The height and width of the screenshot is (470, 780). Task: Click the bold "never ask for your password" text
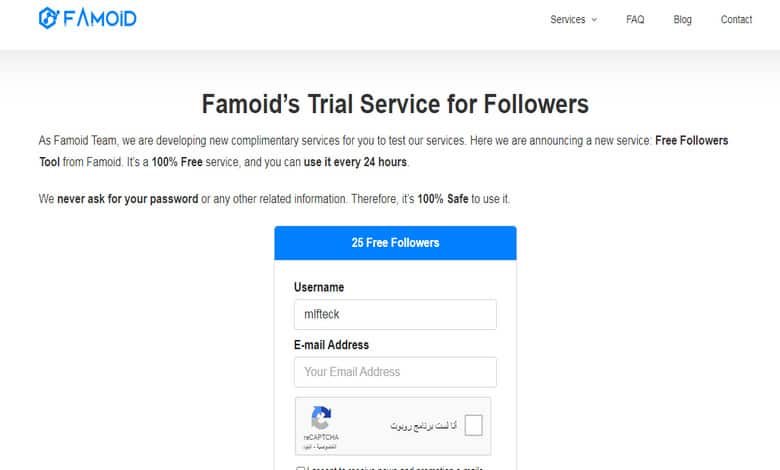point(127,199)
